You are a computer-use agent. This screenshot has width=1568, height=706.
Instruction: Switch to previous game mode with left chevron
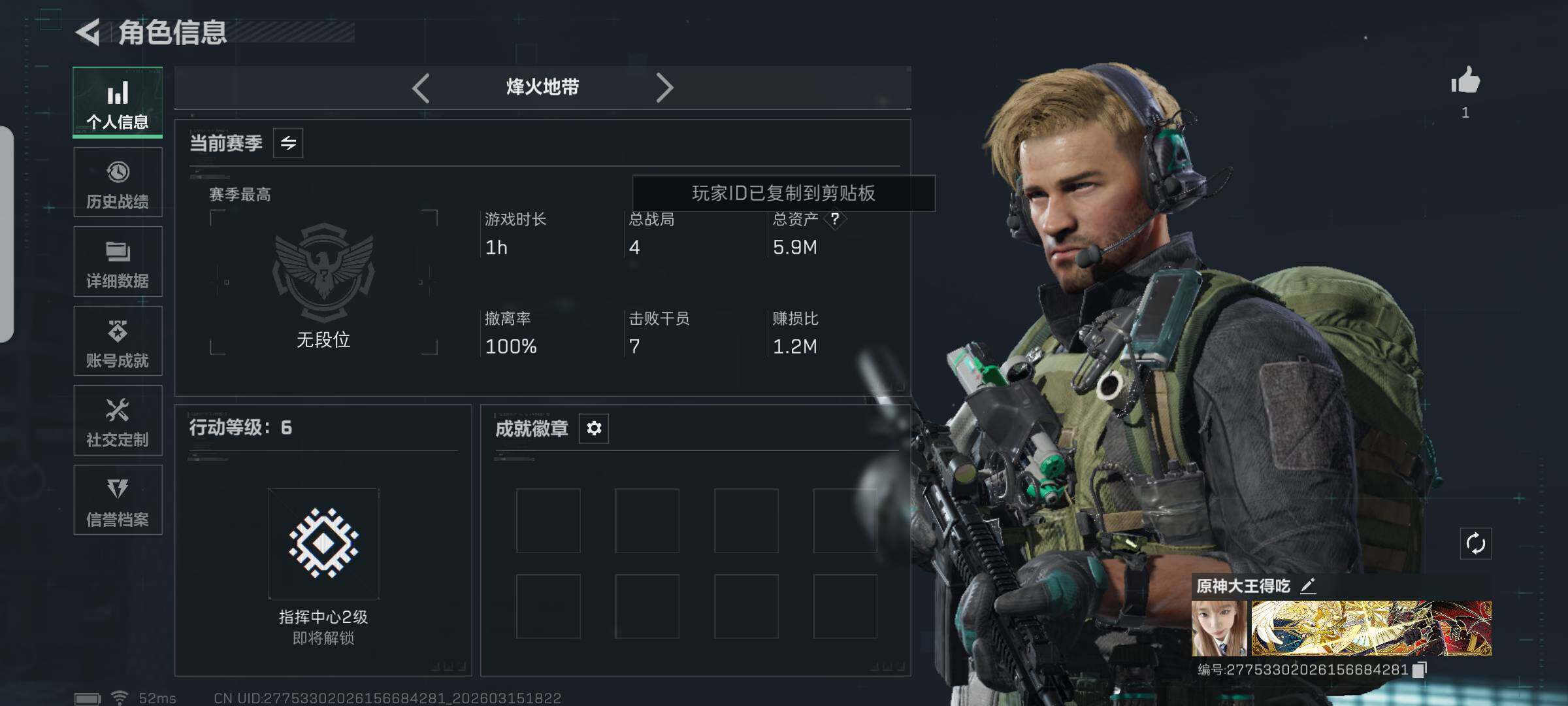coord(421,88)
